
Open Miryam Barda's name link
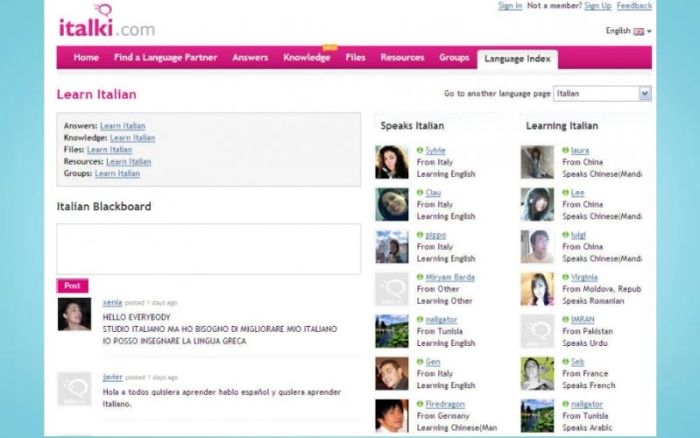[450, 277]
